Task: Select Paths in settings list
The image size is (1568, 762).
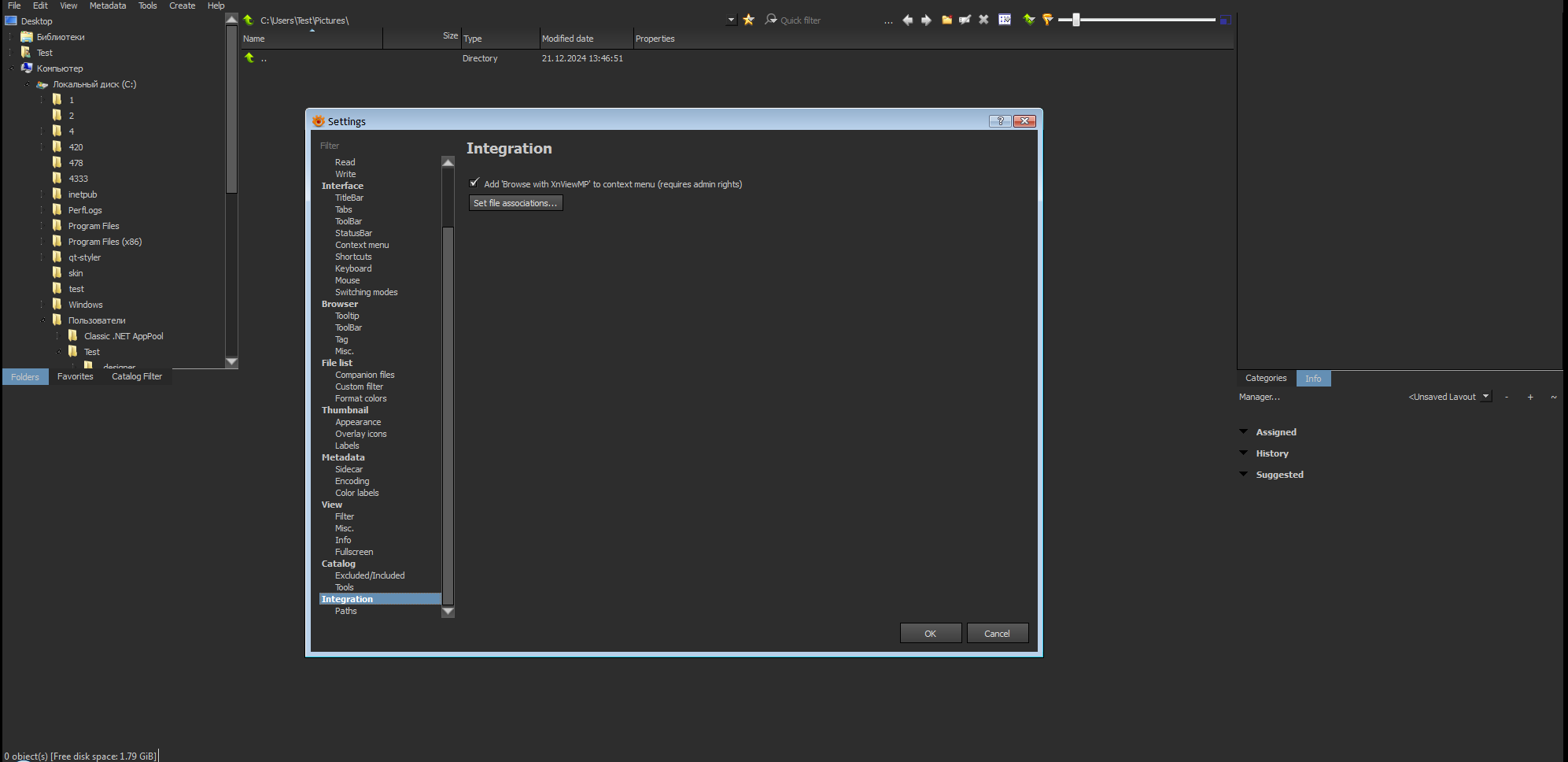Action: (x=345, y=611)
